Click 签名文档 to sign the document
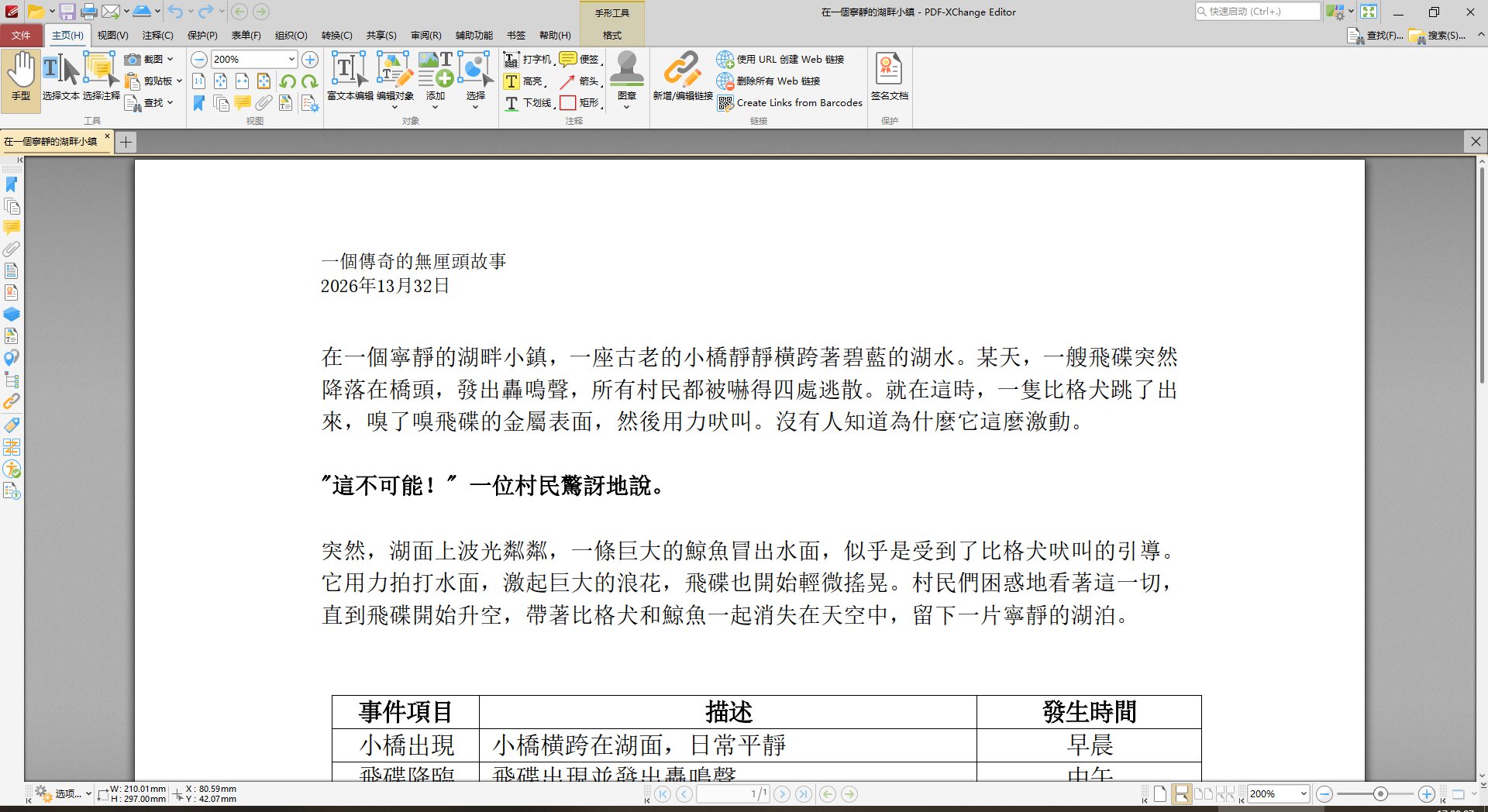Viewport: 1488px width, 812px height. pyautogui.click(x=888, y=75)
